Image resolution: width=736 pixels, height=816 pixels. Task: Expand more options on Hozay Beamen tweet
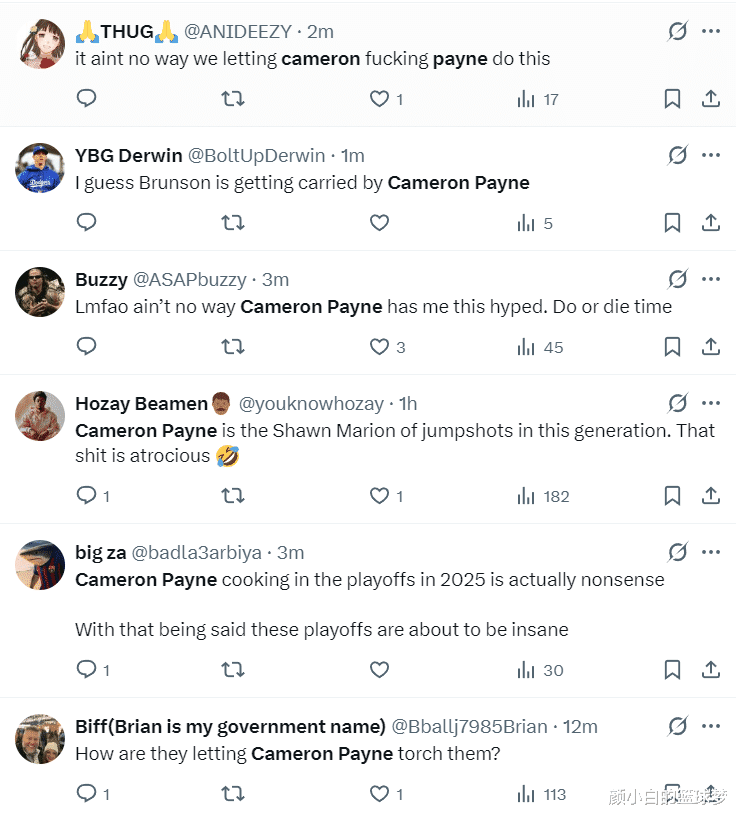710,403
